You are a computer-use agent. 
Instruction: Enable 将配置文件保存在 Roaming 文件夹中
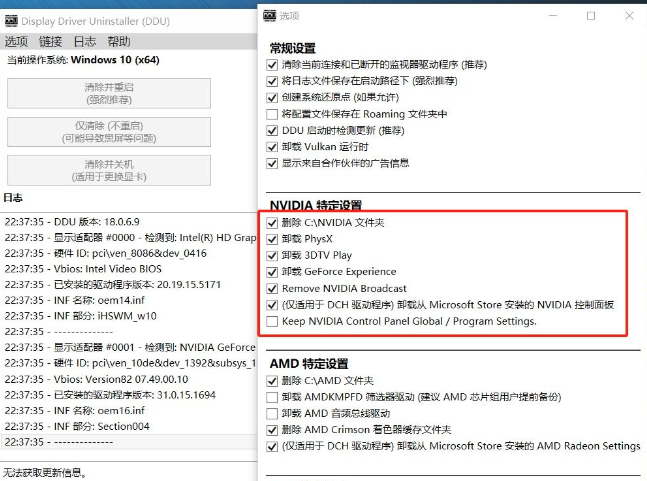click(x=272, y=114)
